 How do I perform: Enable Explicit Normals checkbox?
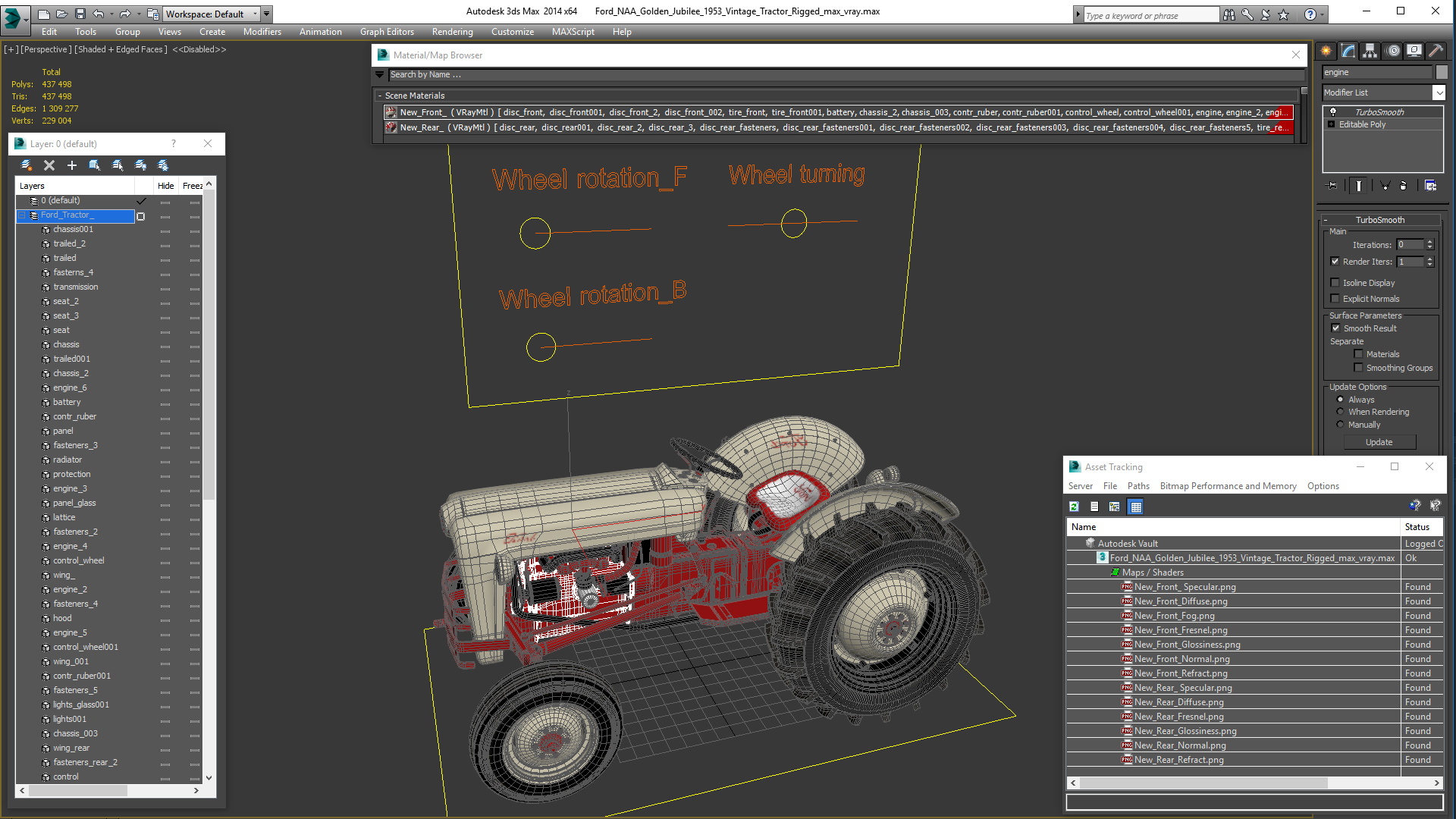[x=1335, y=299]
